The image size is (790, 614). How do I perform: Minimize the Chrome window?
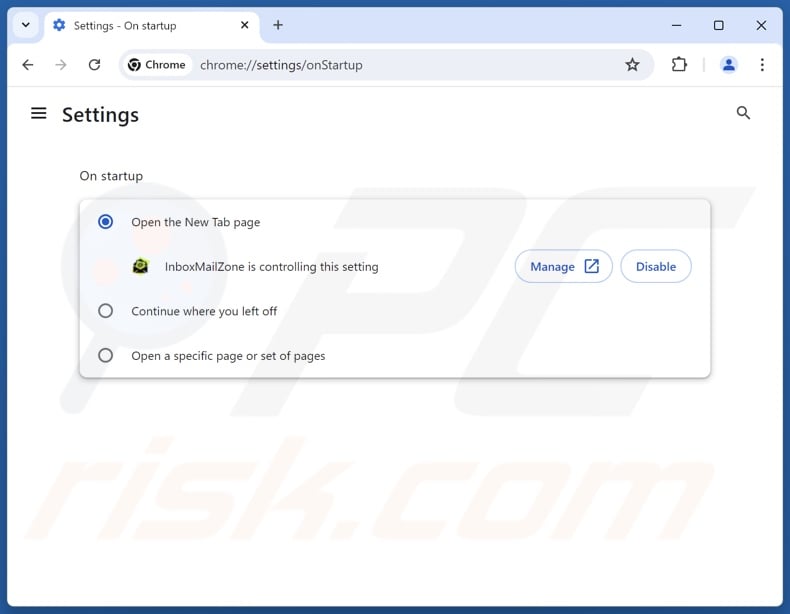677,25
